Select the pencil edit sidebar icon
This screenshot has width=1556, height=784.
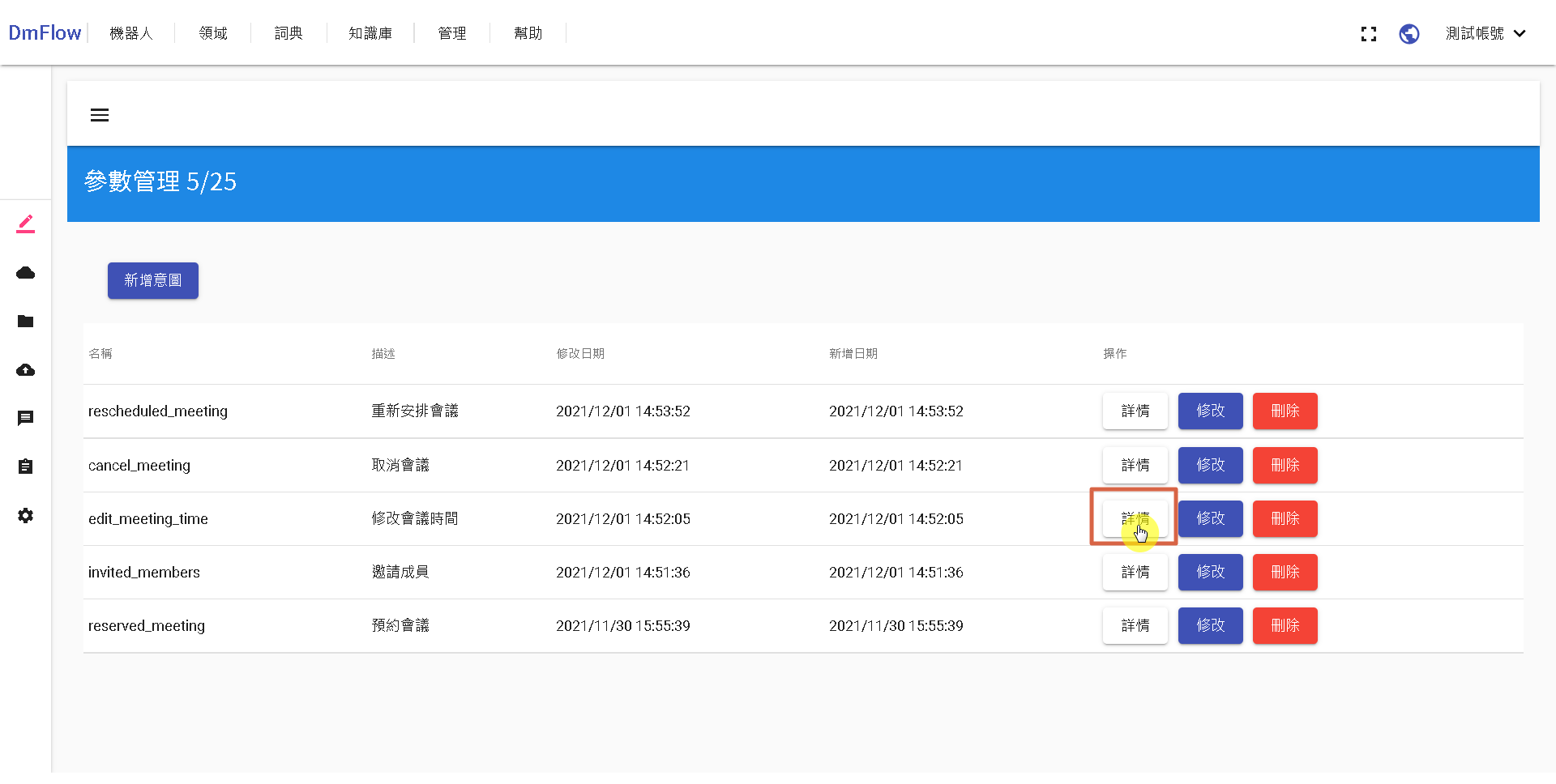coord(26,224)
